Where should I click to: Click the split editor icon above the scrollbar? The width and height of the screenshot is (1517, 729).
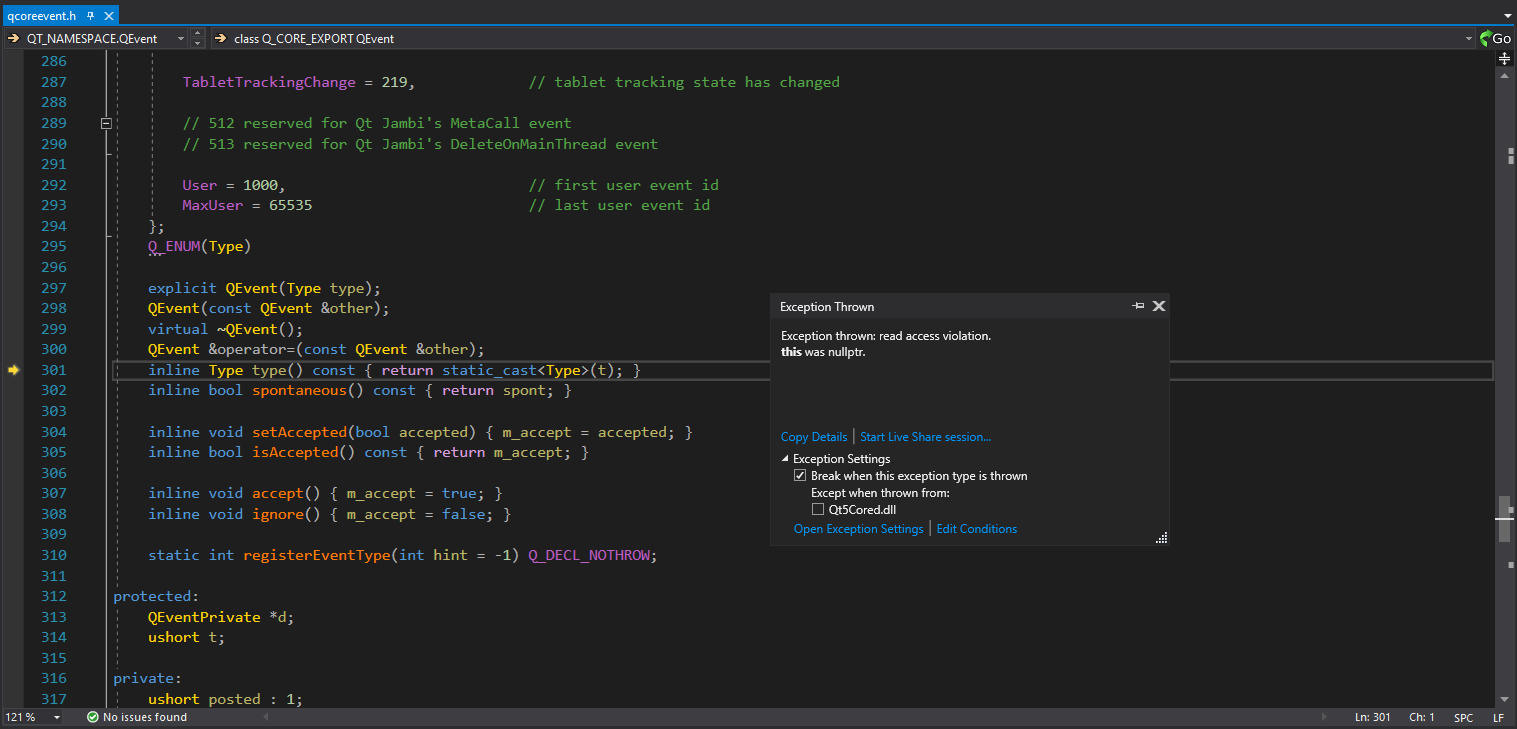coord(1504,59)
